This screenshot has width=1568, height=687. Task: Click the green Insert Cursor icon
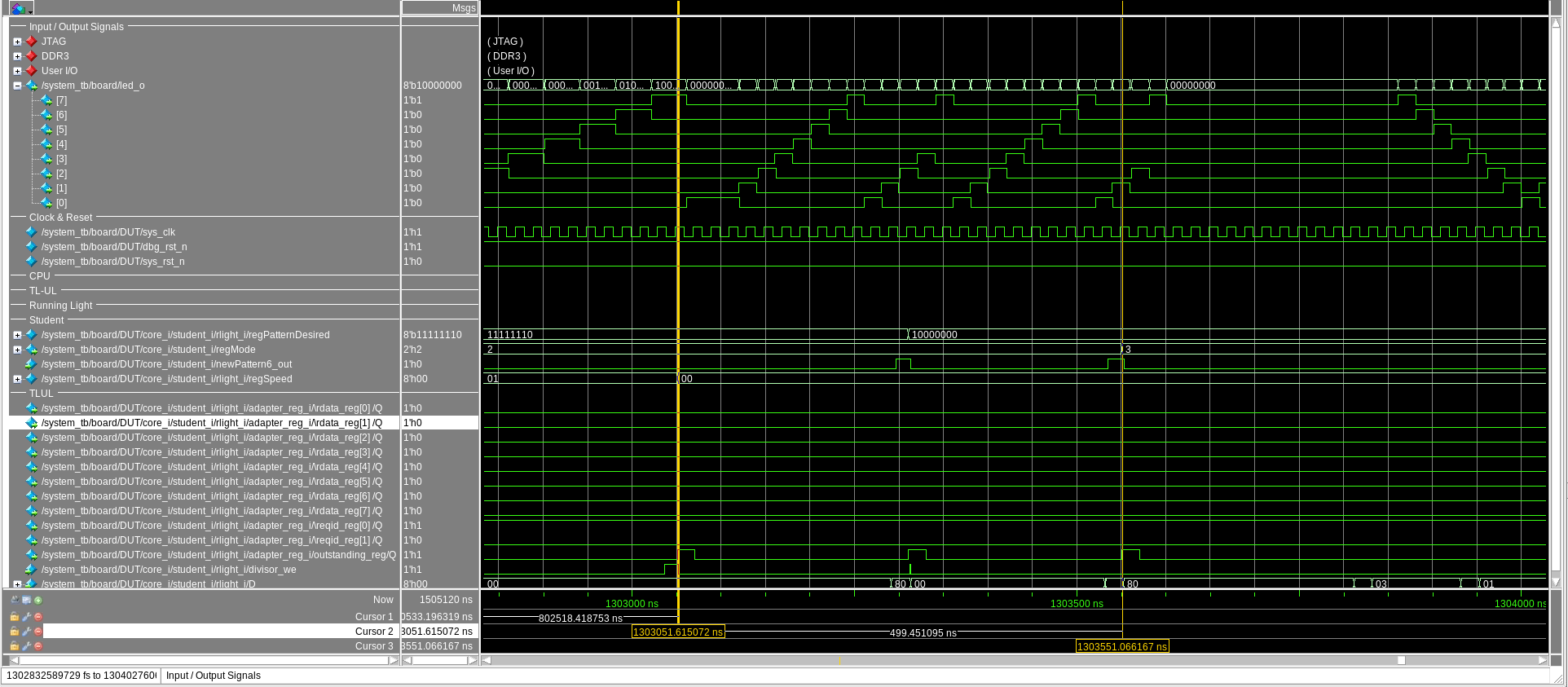(x=38, y=600)
